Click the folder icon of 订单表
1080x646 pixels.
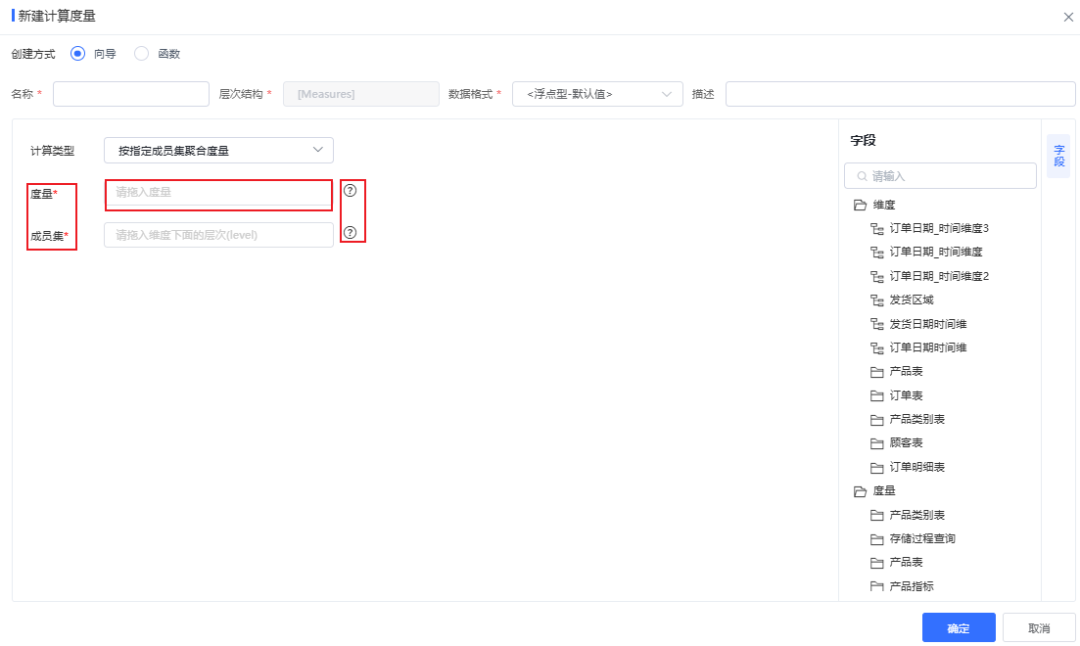(x=877, y=396)
